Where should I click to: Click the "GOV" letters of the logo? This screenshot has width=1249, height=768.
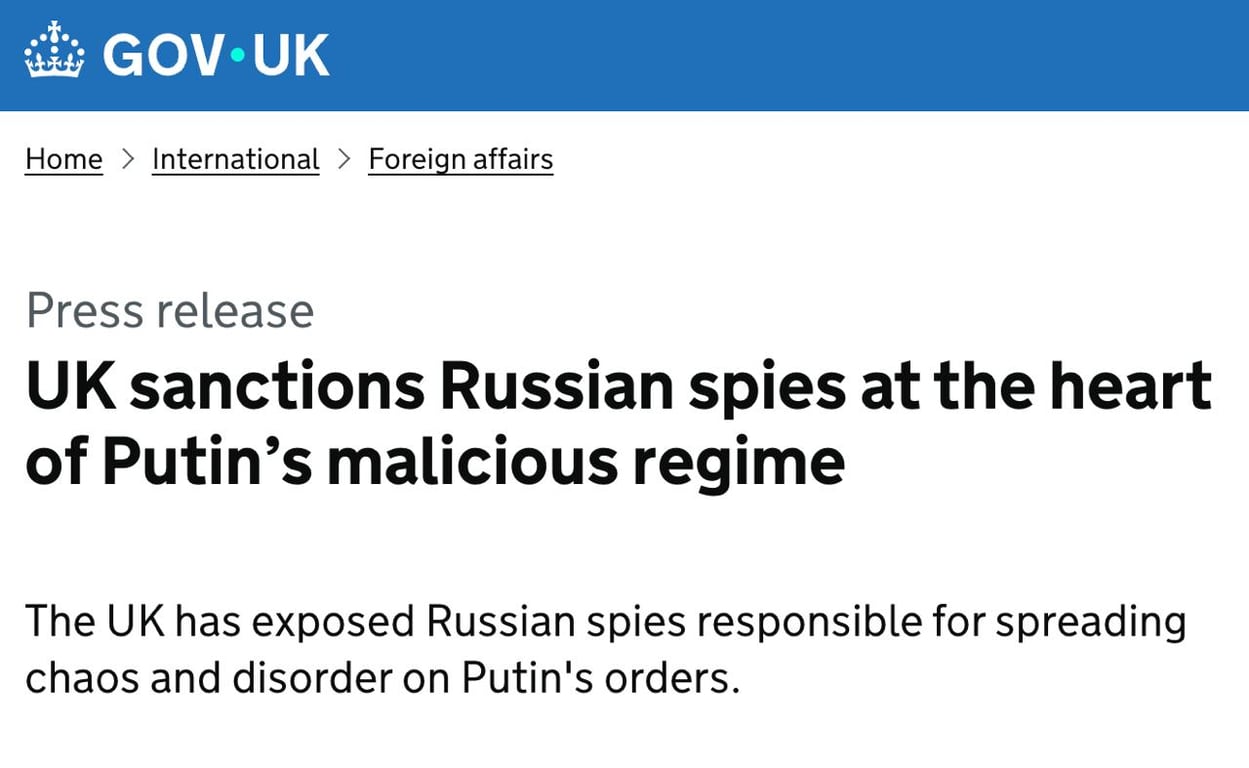[x=164, y=54]
